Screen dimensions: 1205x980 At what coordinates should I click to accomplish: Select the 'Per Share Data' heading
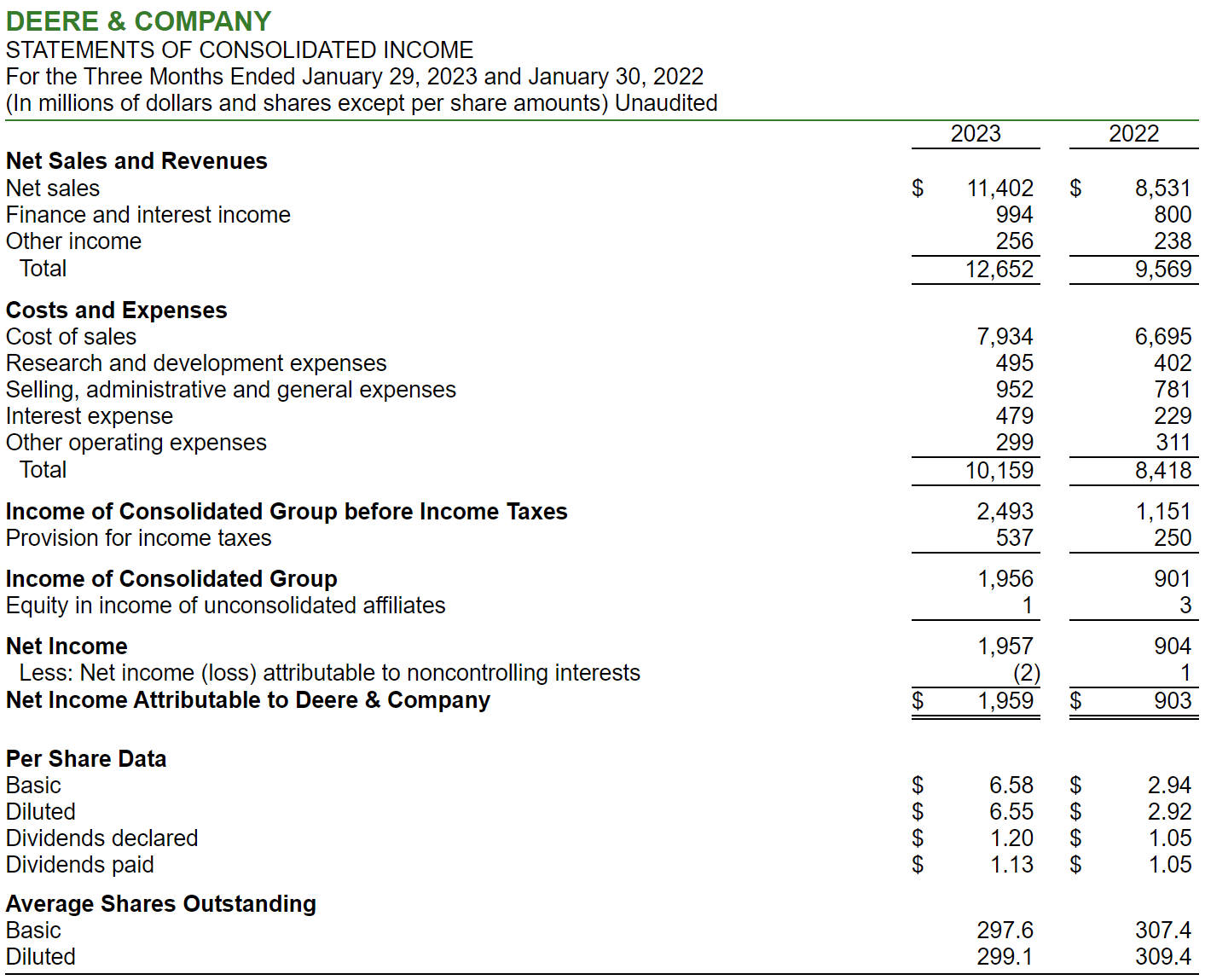click(x=86, y=758)
